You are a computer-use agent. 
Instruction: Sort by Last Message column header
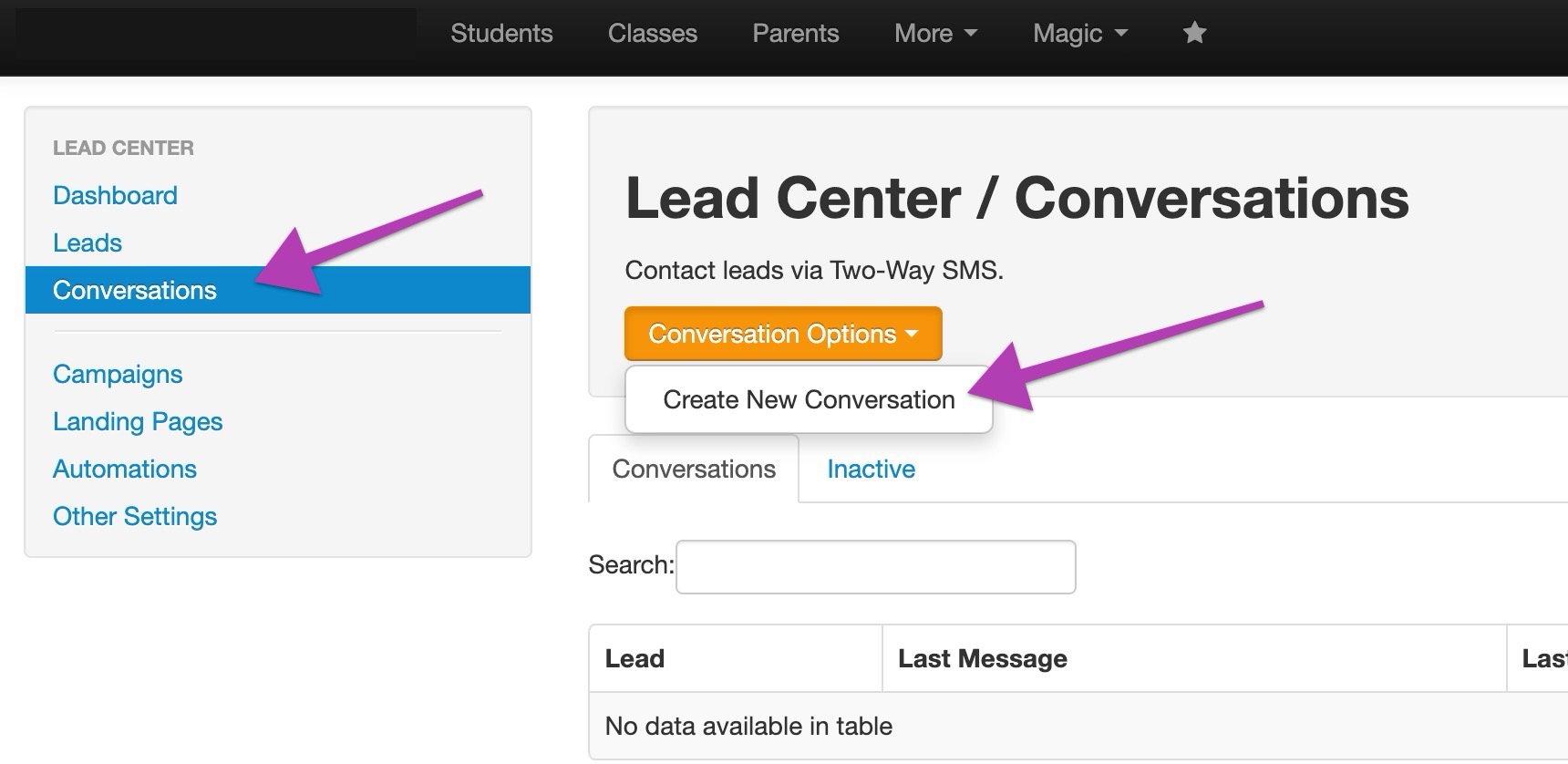click(1192, 658)
